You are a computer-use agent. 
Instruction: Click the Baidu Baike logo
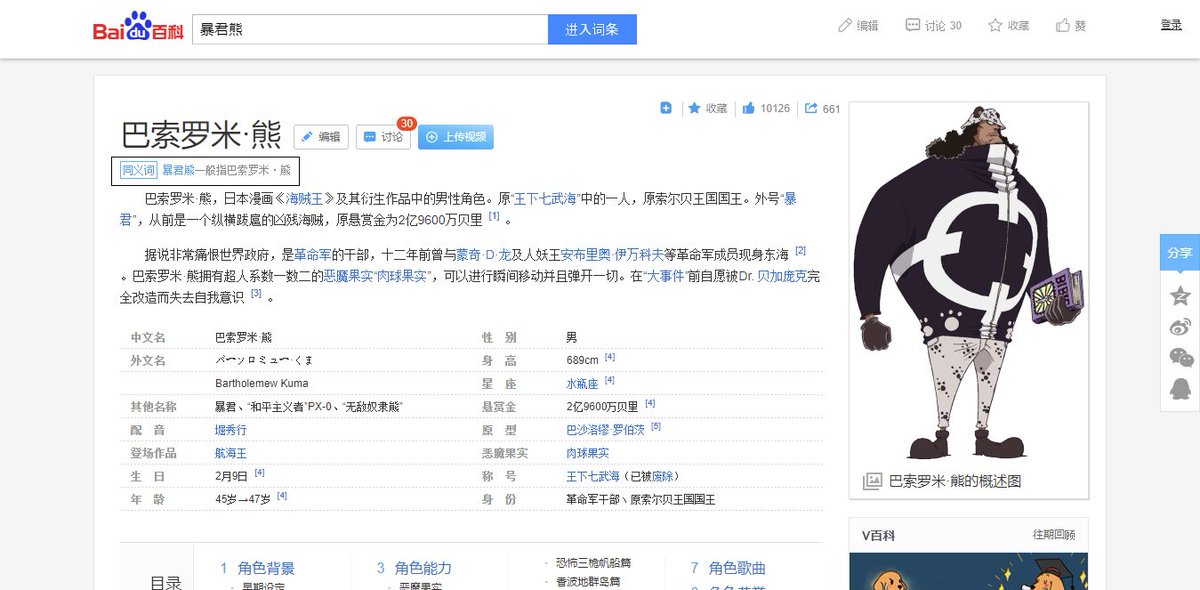(138, 28)
